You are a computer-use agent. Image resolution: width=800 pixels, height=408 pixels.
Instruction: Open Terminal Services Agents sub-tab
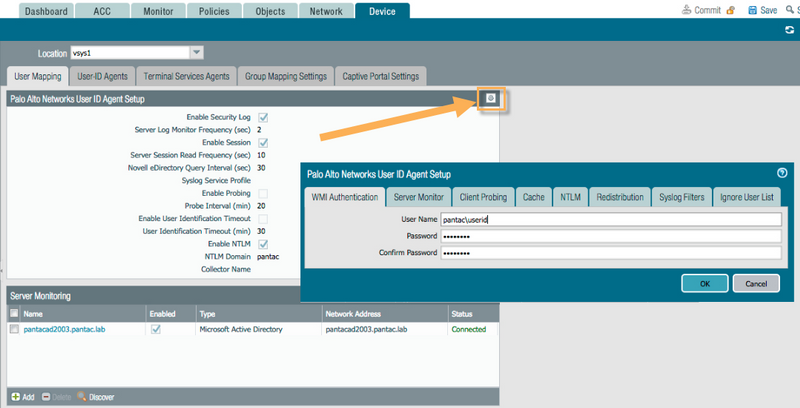pyautogui.click(x=186, y=76)
